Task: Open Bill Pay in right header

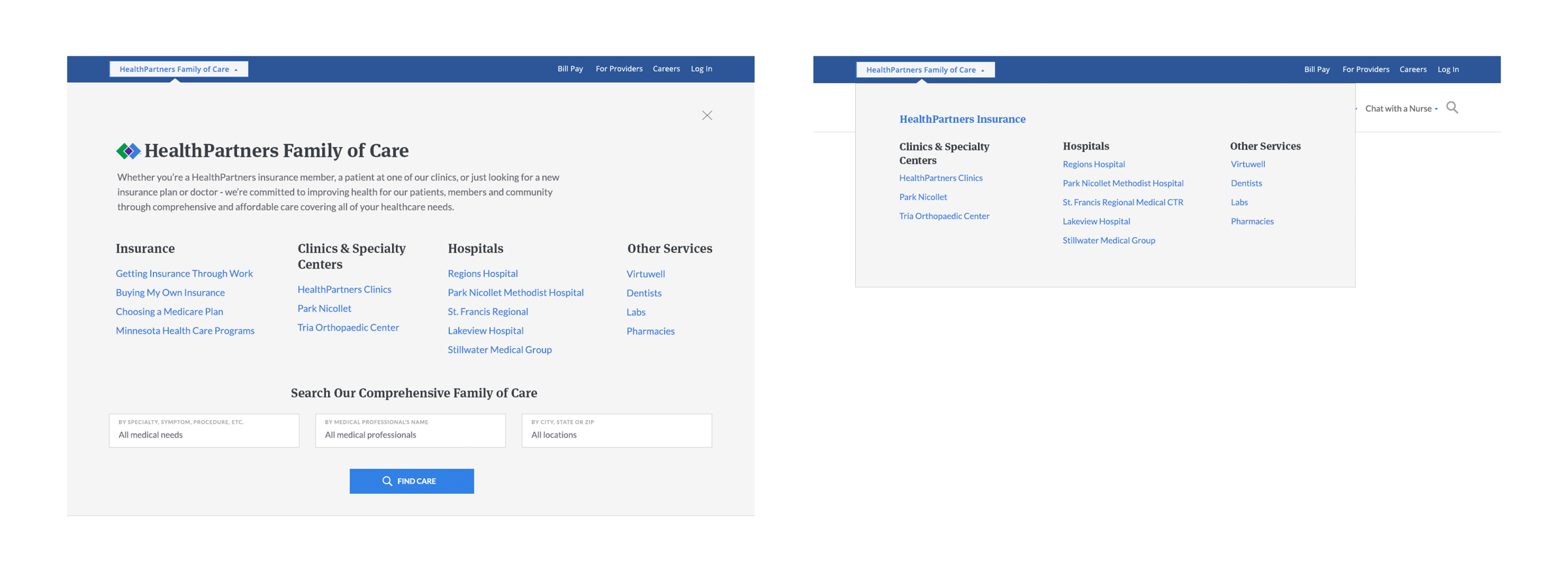Action: pyautogui.click(x=1316, y=69)
